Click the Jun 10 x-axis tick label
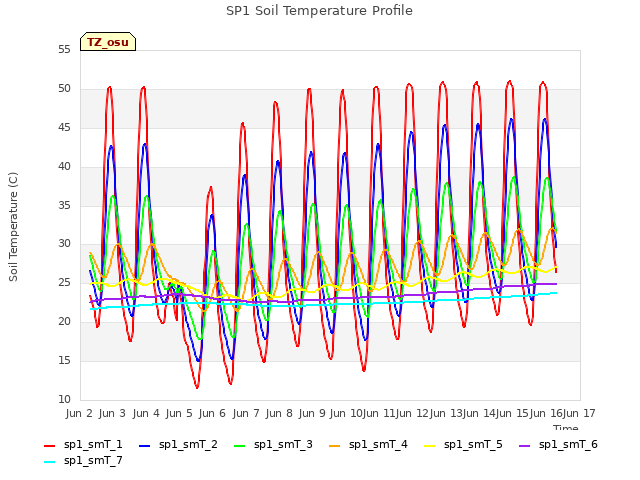Image resolution: width=640 pixels, height=480 pixels. pyautogui.click(x=346, y=413)
